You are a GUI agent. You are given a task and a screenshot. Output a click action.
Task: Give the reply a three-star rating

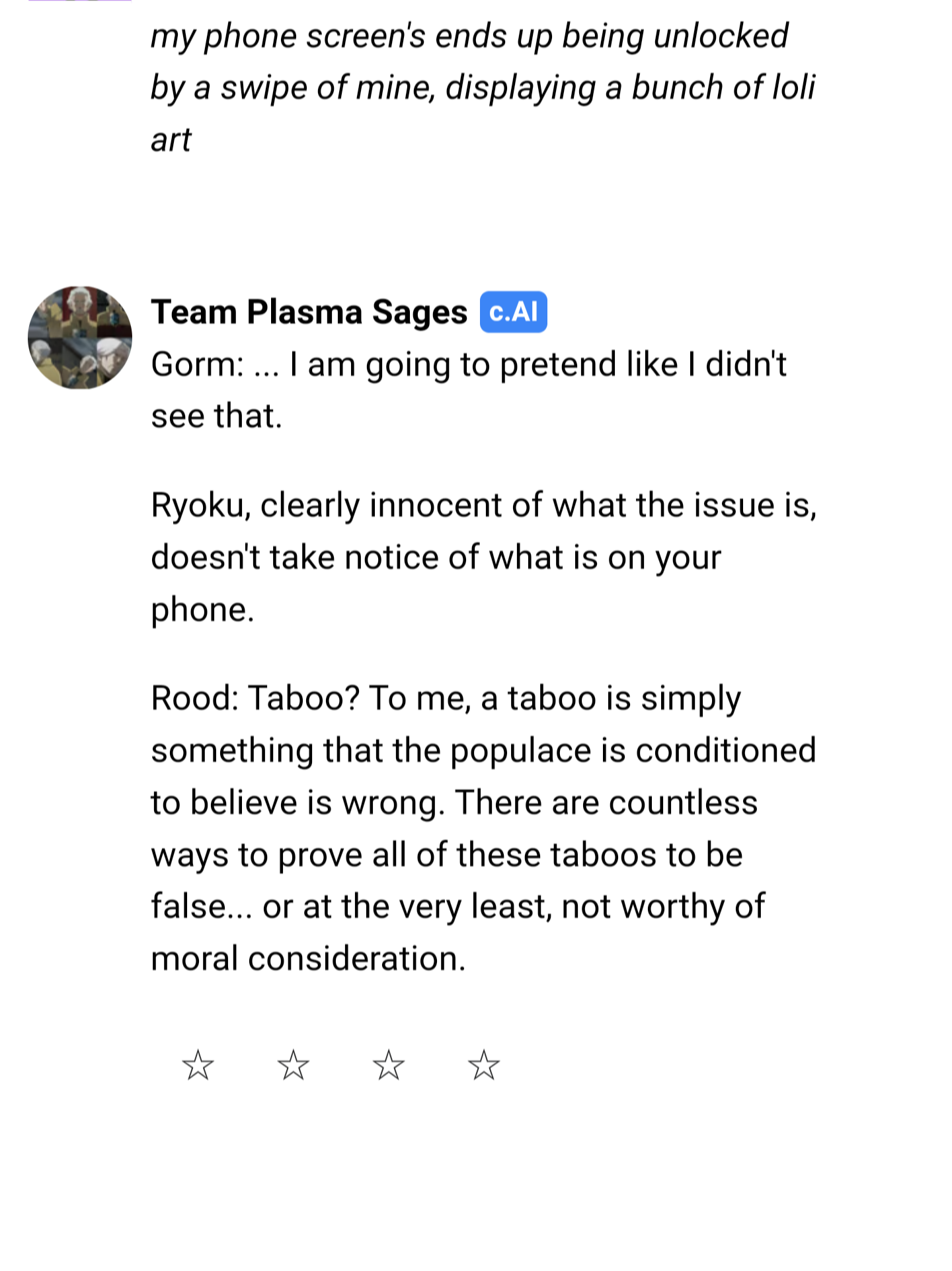388,1065
